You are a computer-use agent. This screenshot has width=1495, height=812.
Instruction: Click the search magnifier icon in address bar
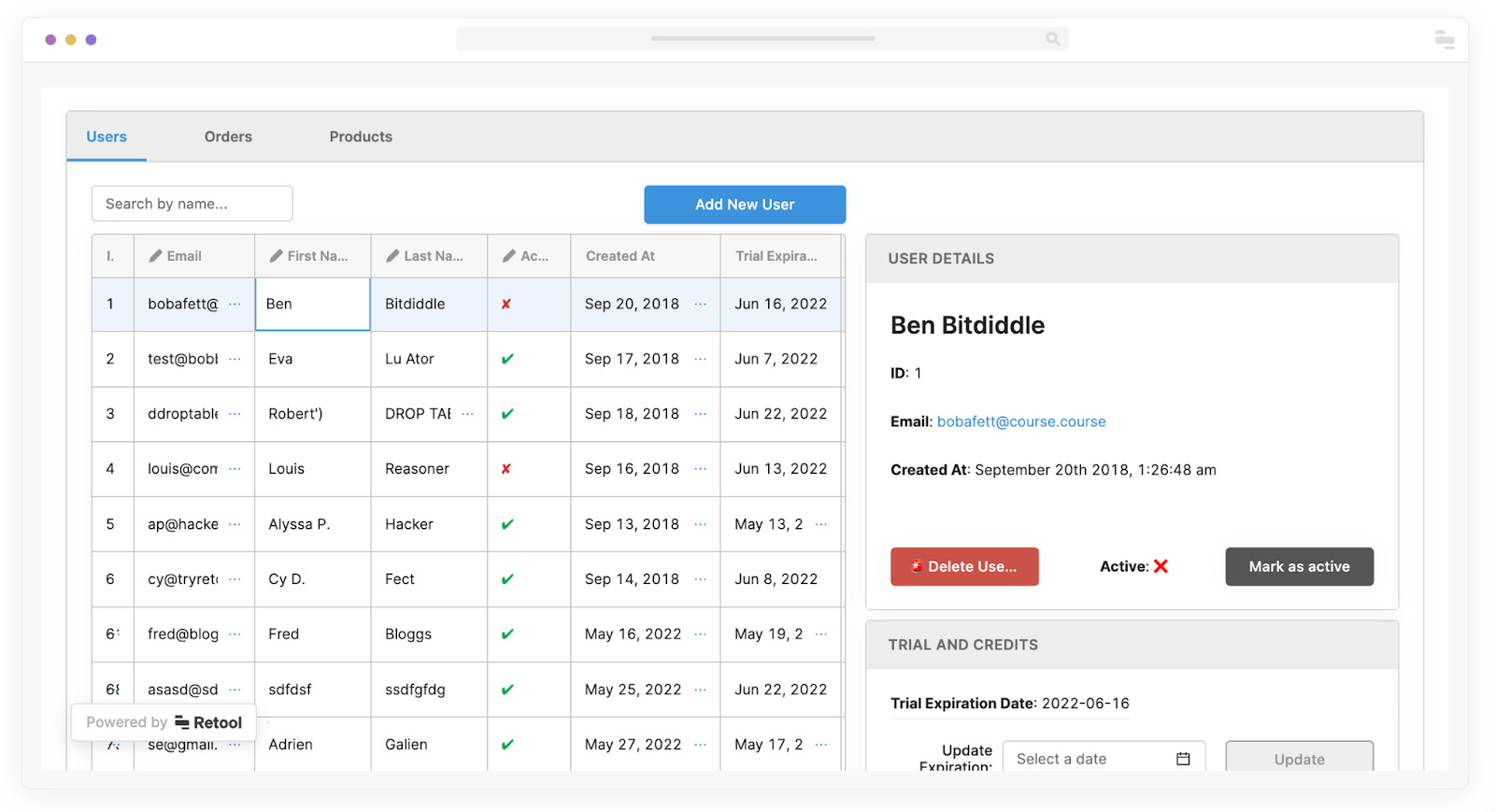(x=1053, y=38)
